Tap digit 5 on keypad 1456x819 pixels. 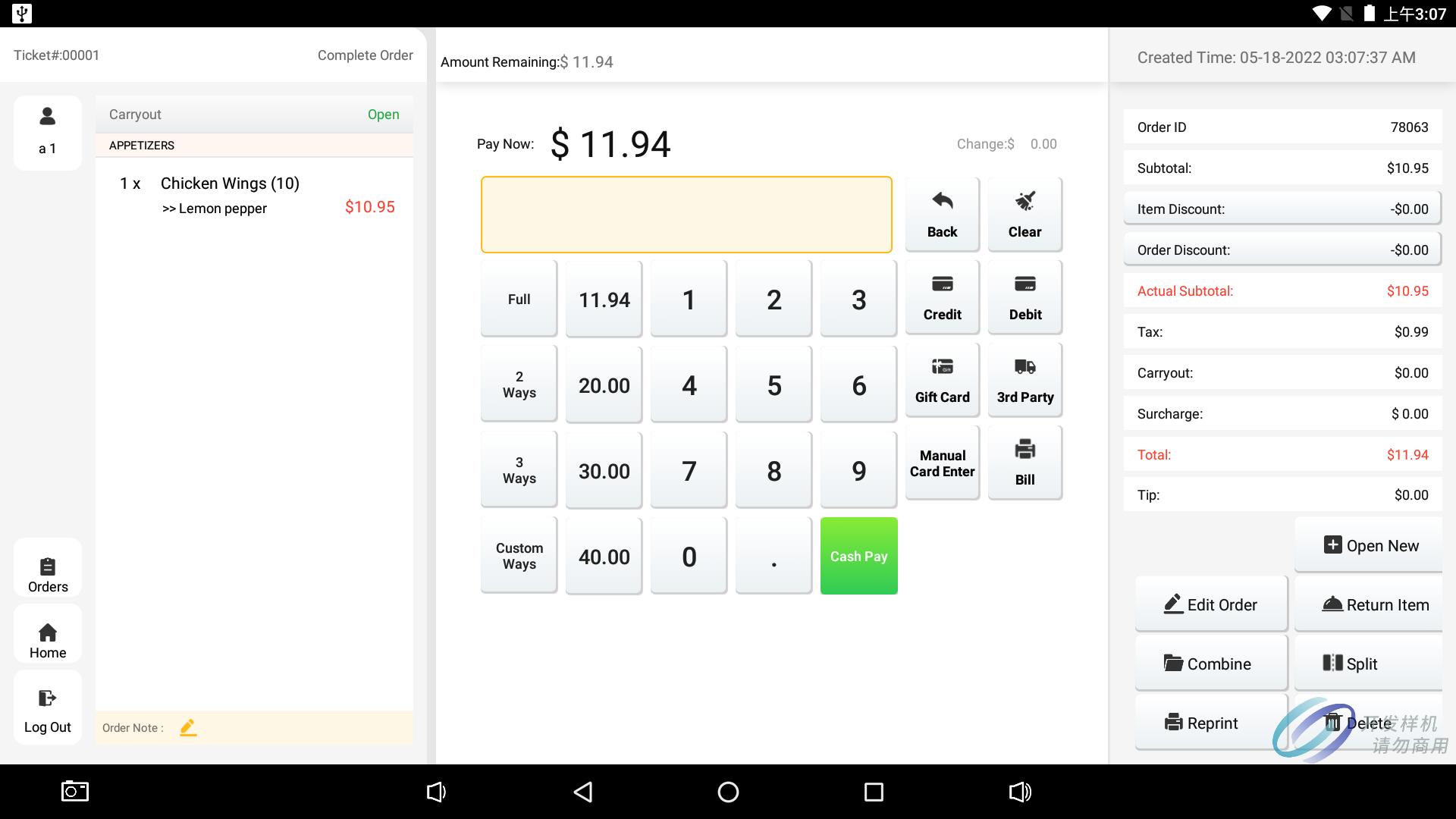[773, 384]
